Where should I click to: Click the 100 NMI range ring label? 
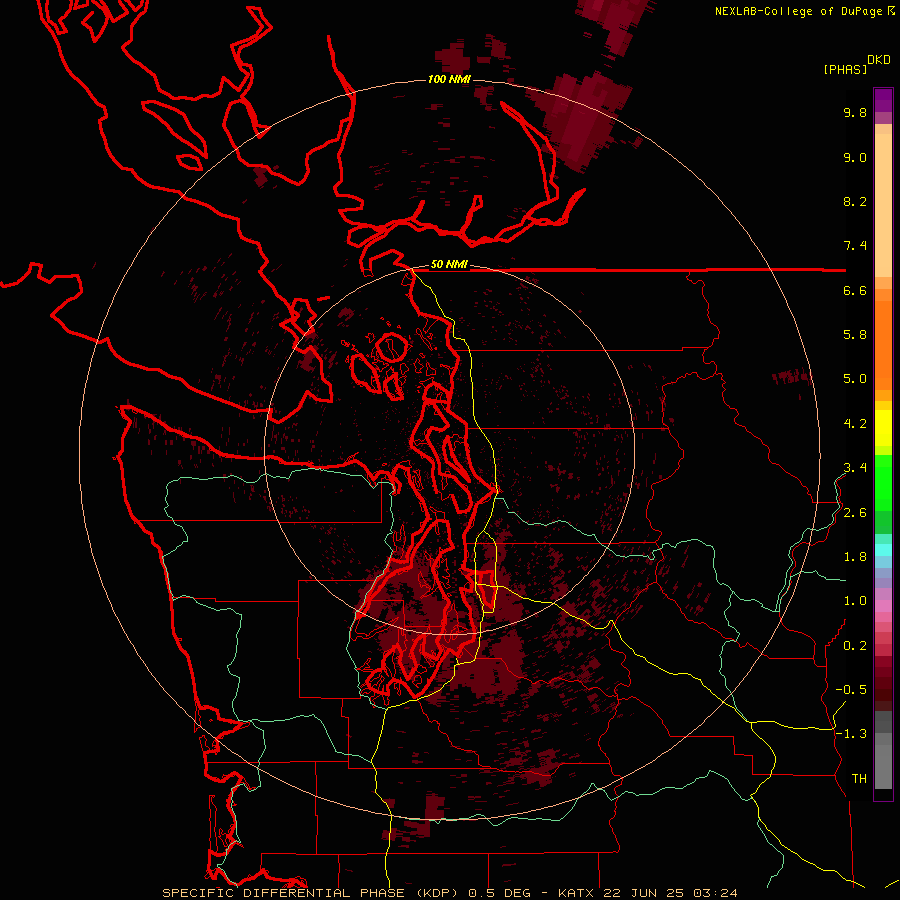(449, 79)
